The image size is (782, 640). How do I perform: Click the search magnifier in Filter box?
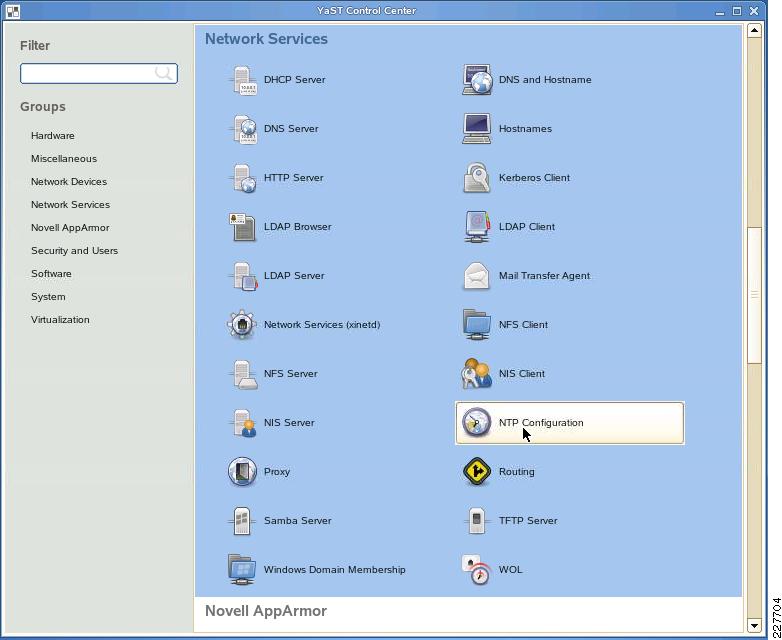[164, 73]
